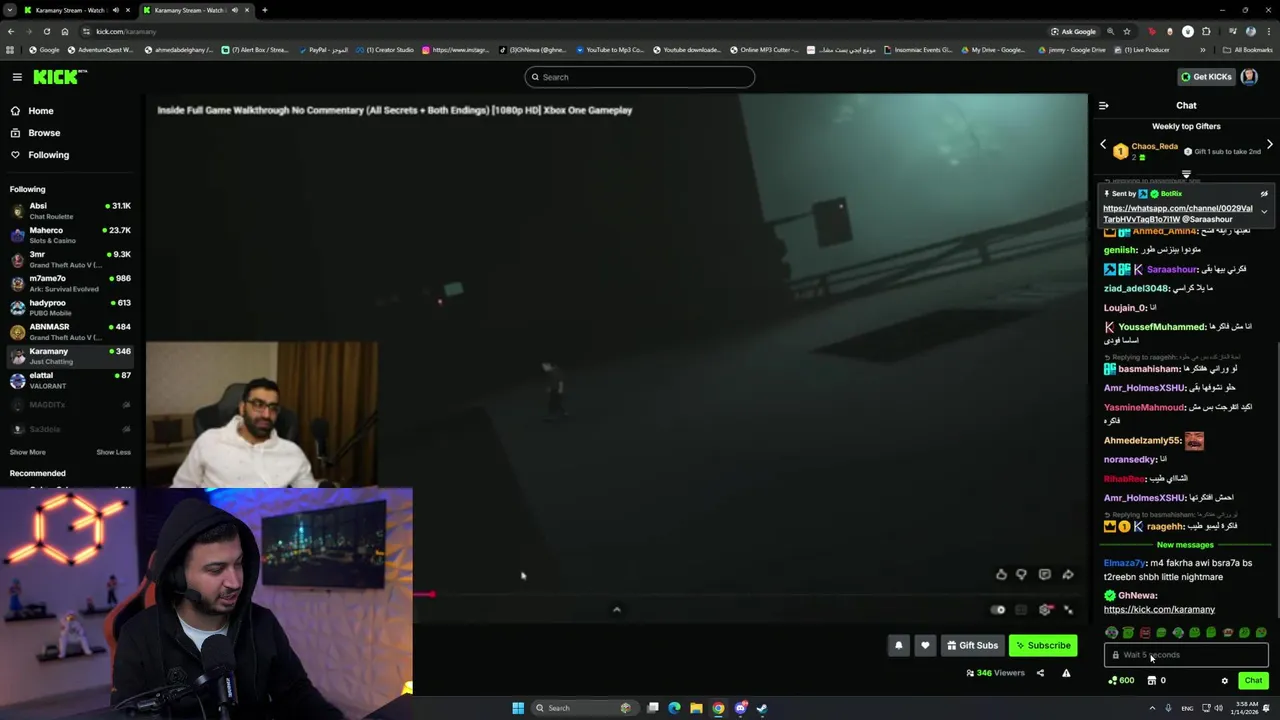
Task: Click the video share arrow icon
Action: pos(1068,575)
